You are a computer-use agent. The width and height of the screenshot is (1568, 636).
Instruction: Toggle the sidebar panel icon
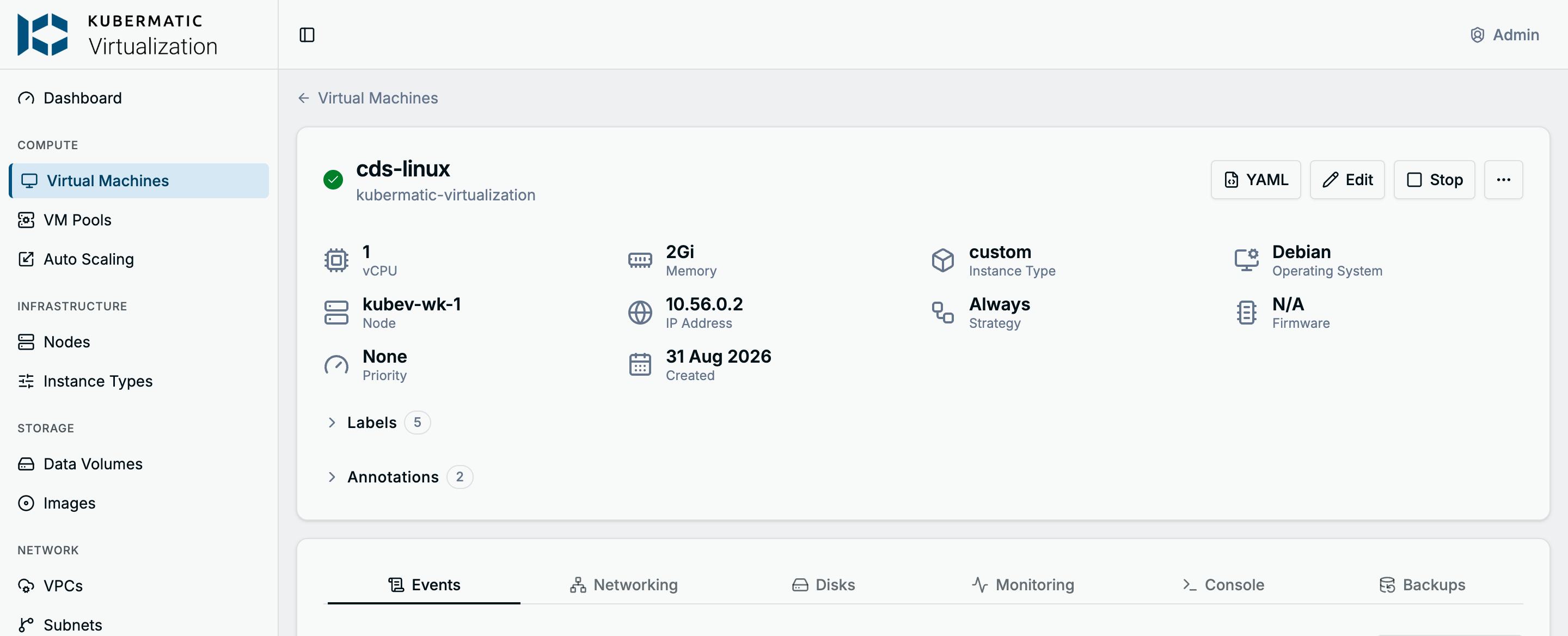pos(307,35)
